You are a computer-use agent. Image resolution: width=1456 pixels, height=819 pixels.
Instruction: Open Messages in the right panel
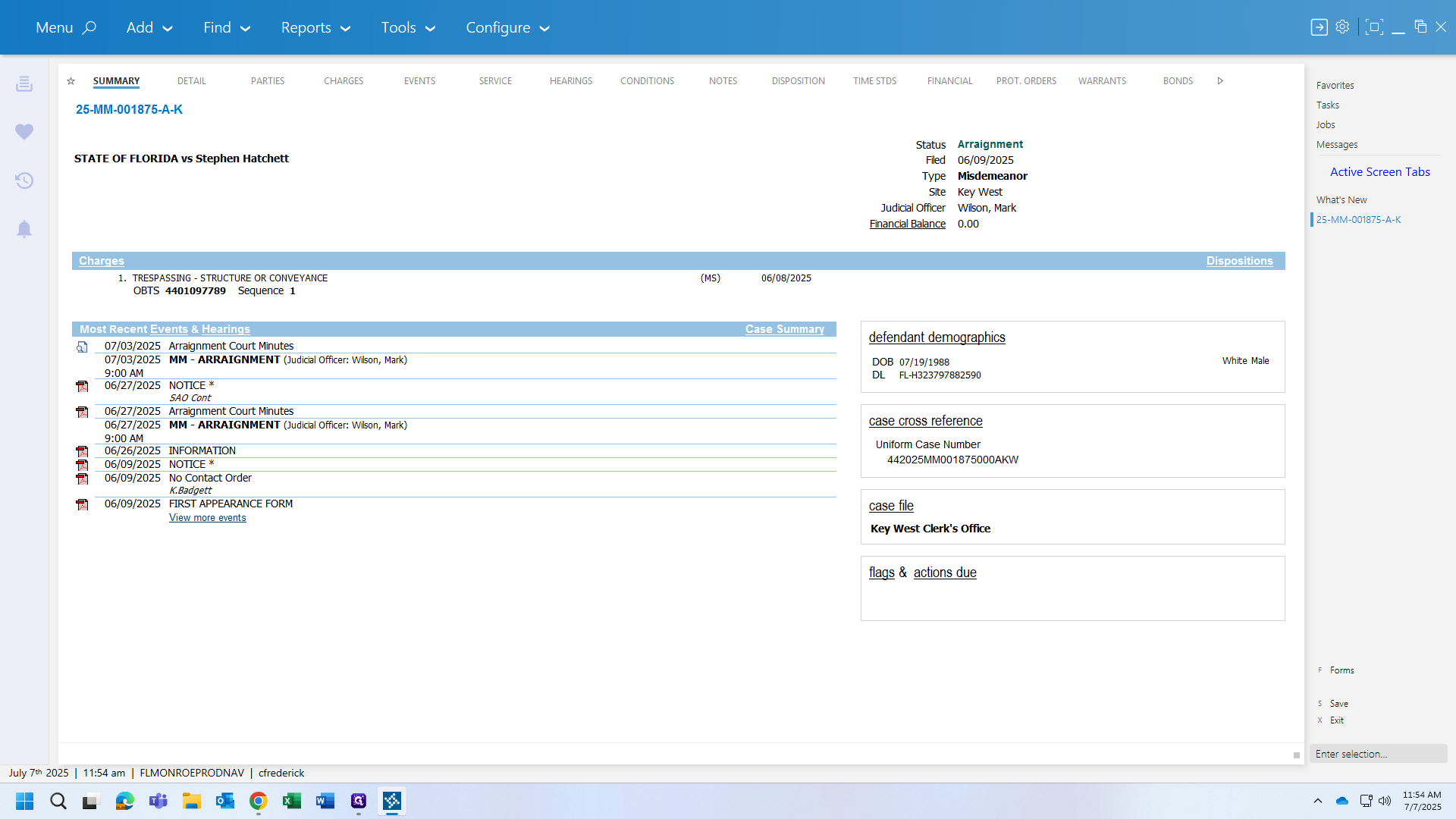click(x=1336, y=145)
